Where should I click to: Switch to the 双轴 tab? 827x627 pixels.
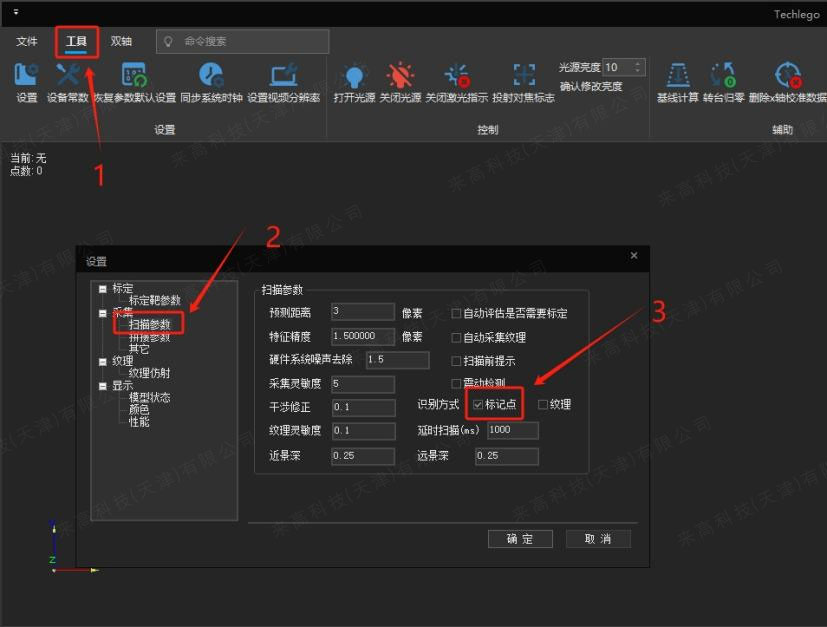tap(121, 41)
